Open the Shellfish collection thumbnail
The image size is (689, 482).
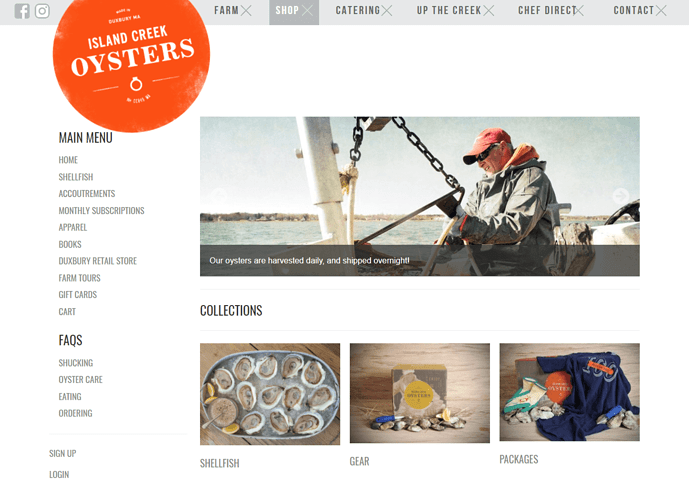tap(270, 394)
